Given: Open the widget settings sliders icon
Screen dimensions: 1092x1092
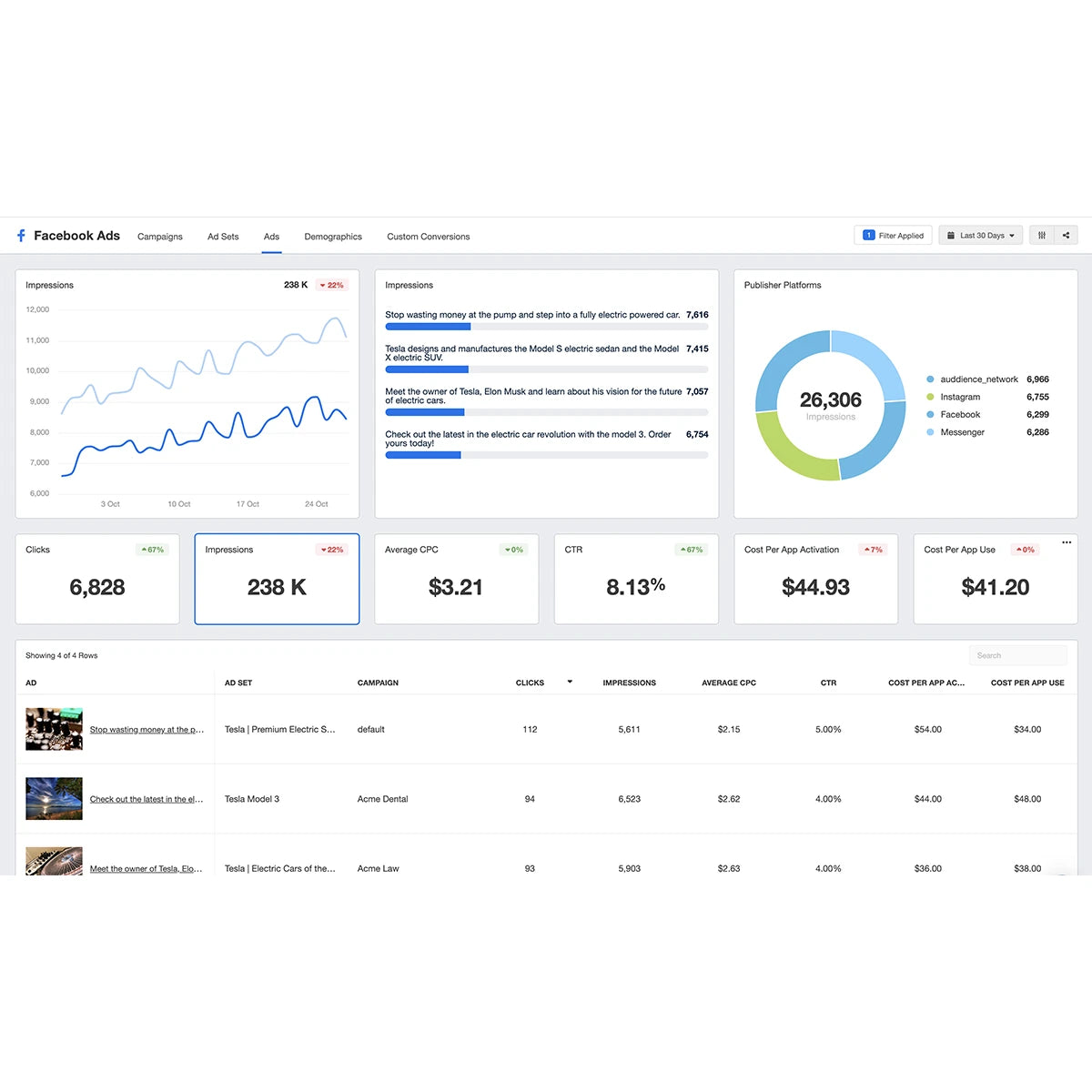Looking at the screenshot, I should pyautogui.click(x=1042, y=236).
